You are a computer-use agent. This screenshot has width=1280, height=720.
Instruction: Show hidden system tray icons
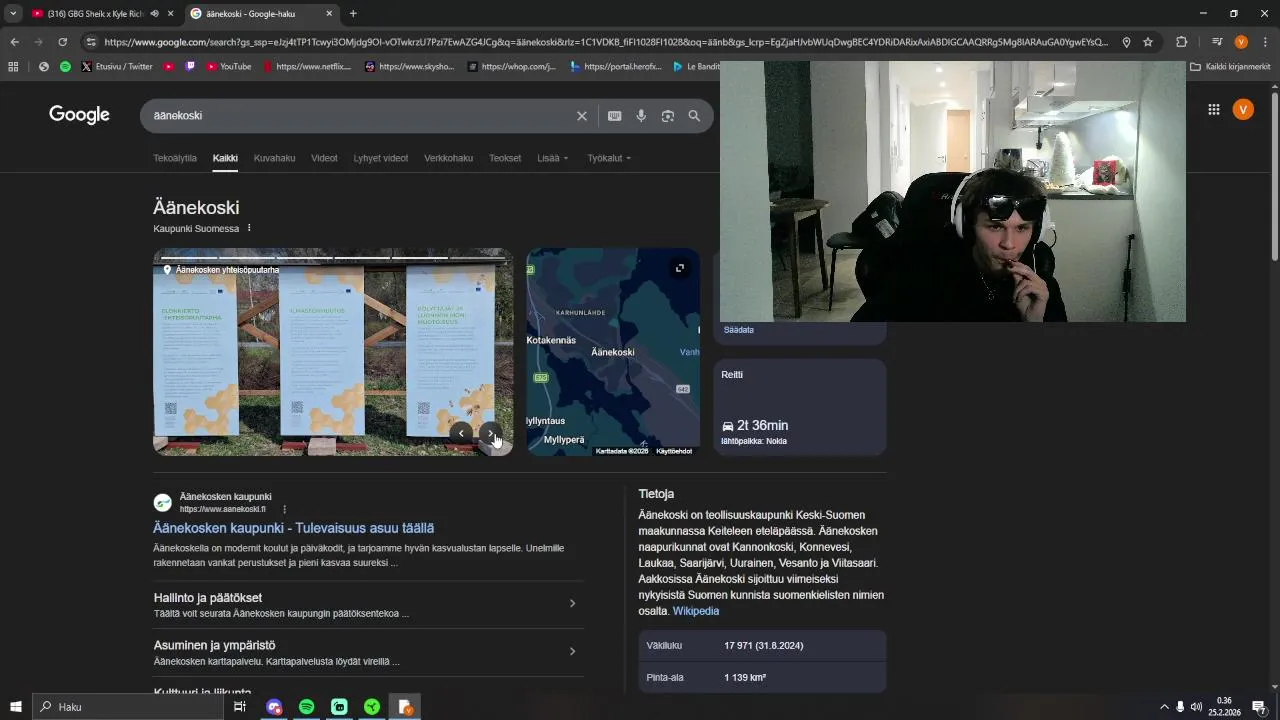(x=1164, y=707)
